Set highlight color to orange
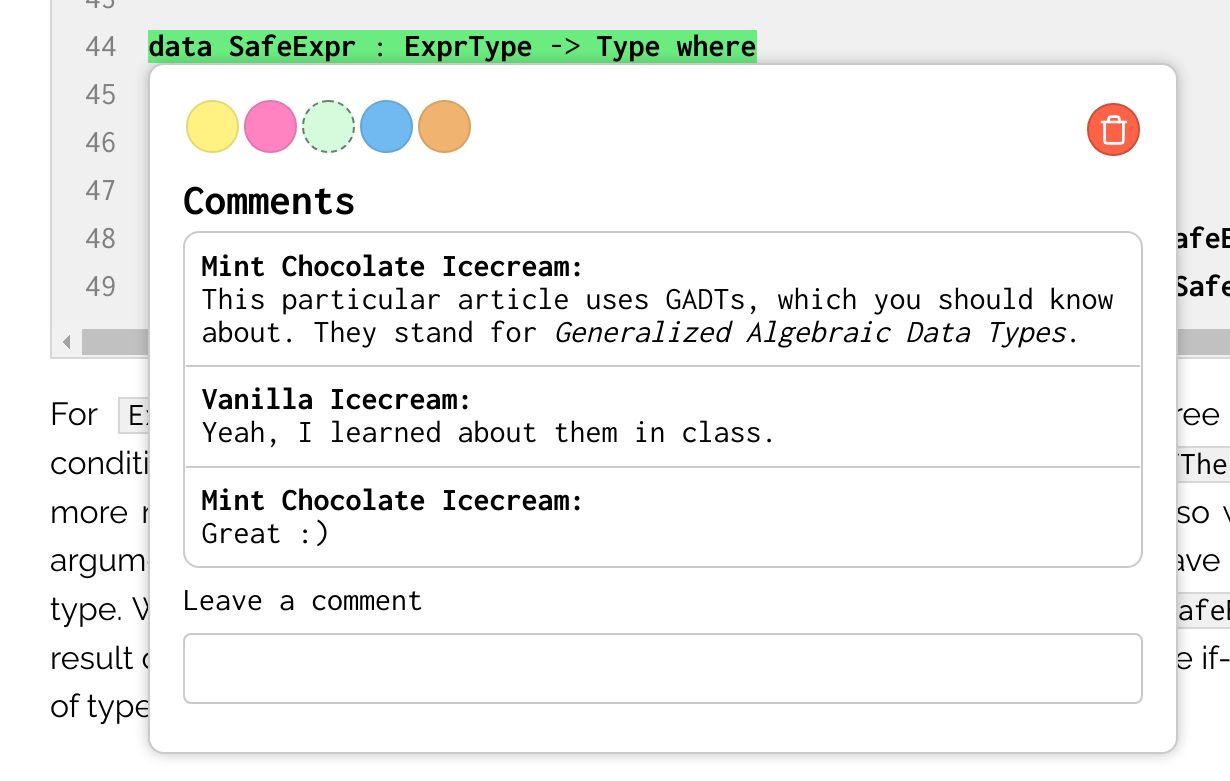The height and width of the screenshot is (781, 1230). click(444, 127)
